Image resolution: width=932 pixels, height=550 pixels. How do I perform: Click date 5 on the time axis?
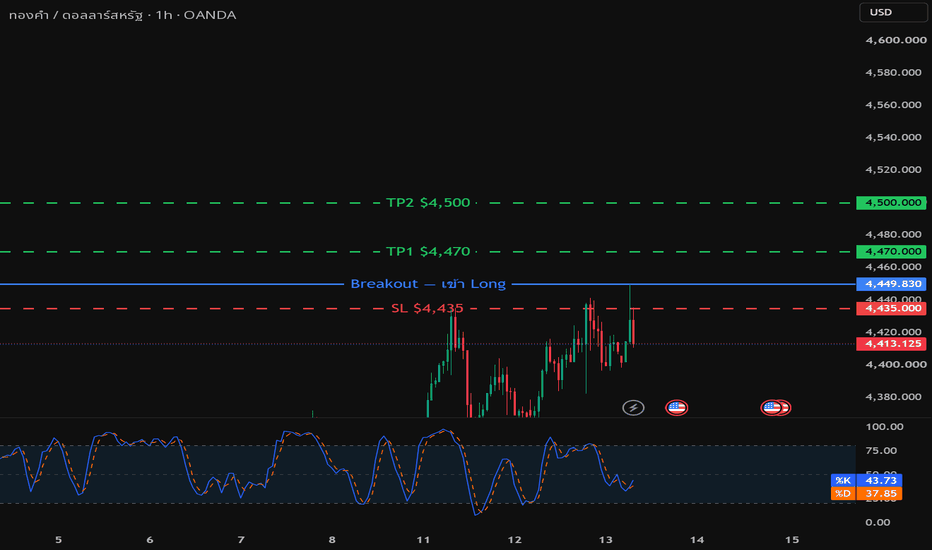point(58,540)
